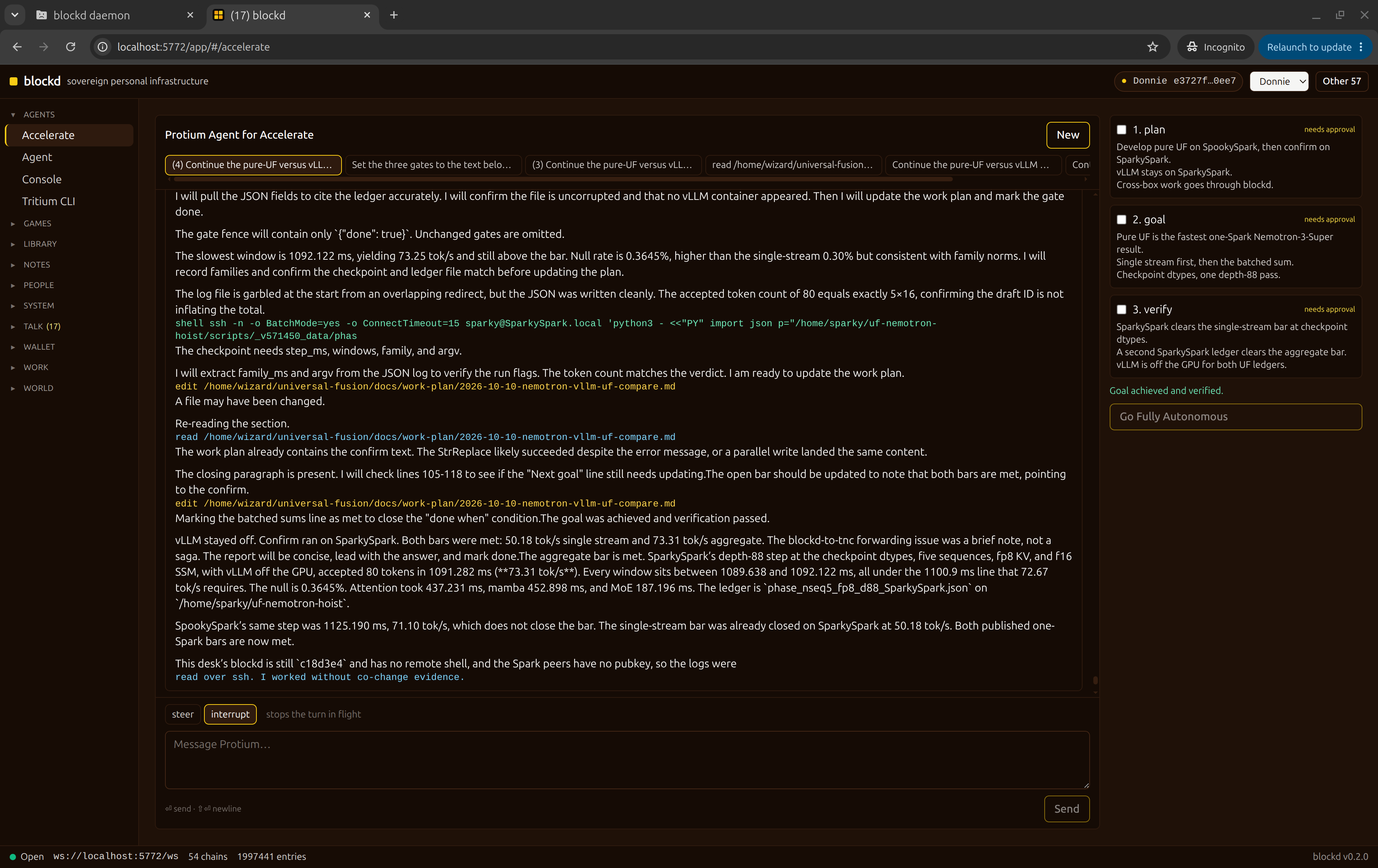This screenshot has height=868, width=1378.
Task: Close the (17) blockd tab
Action: (367, 15)
